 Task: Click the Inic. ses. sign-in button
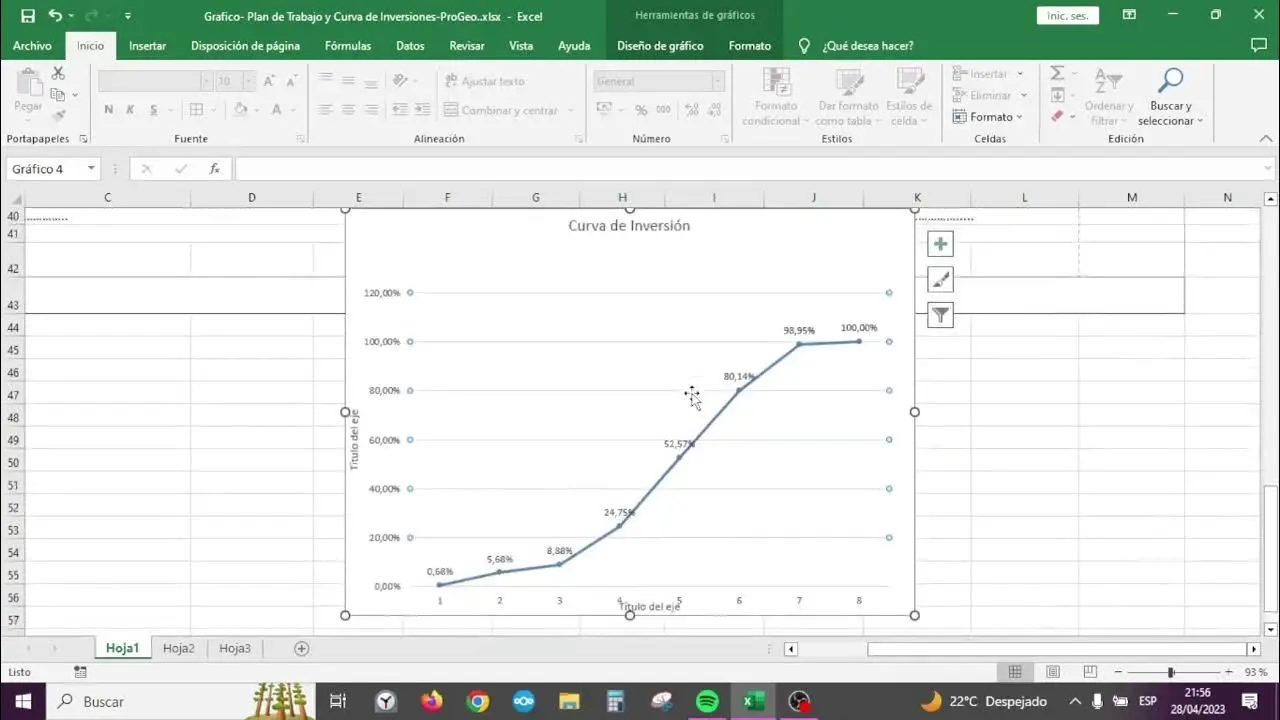pos(1067,15)
